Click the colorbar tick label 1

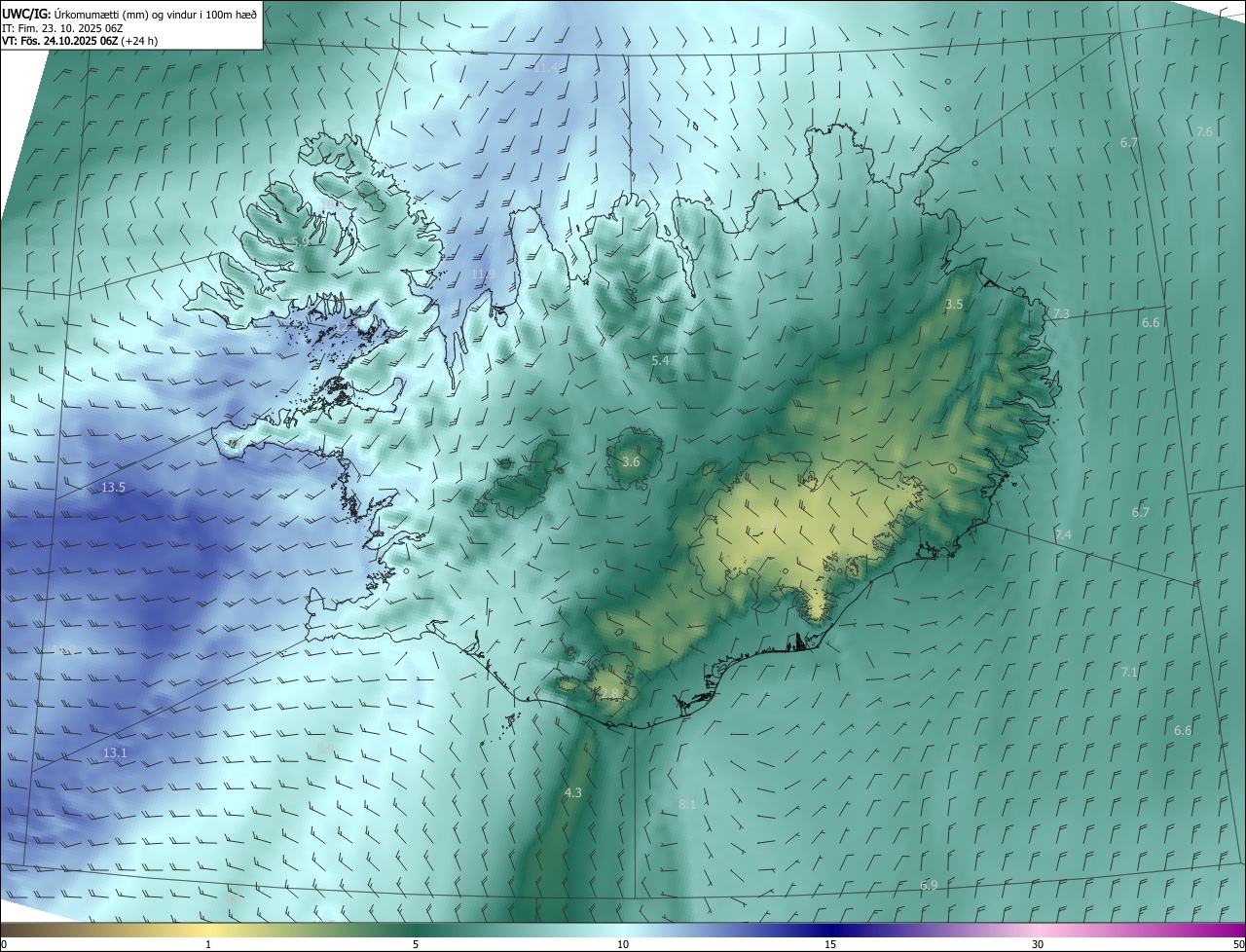pos(208,944)
